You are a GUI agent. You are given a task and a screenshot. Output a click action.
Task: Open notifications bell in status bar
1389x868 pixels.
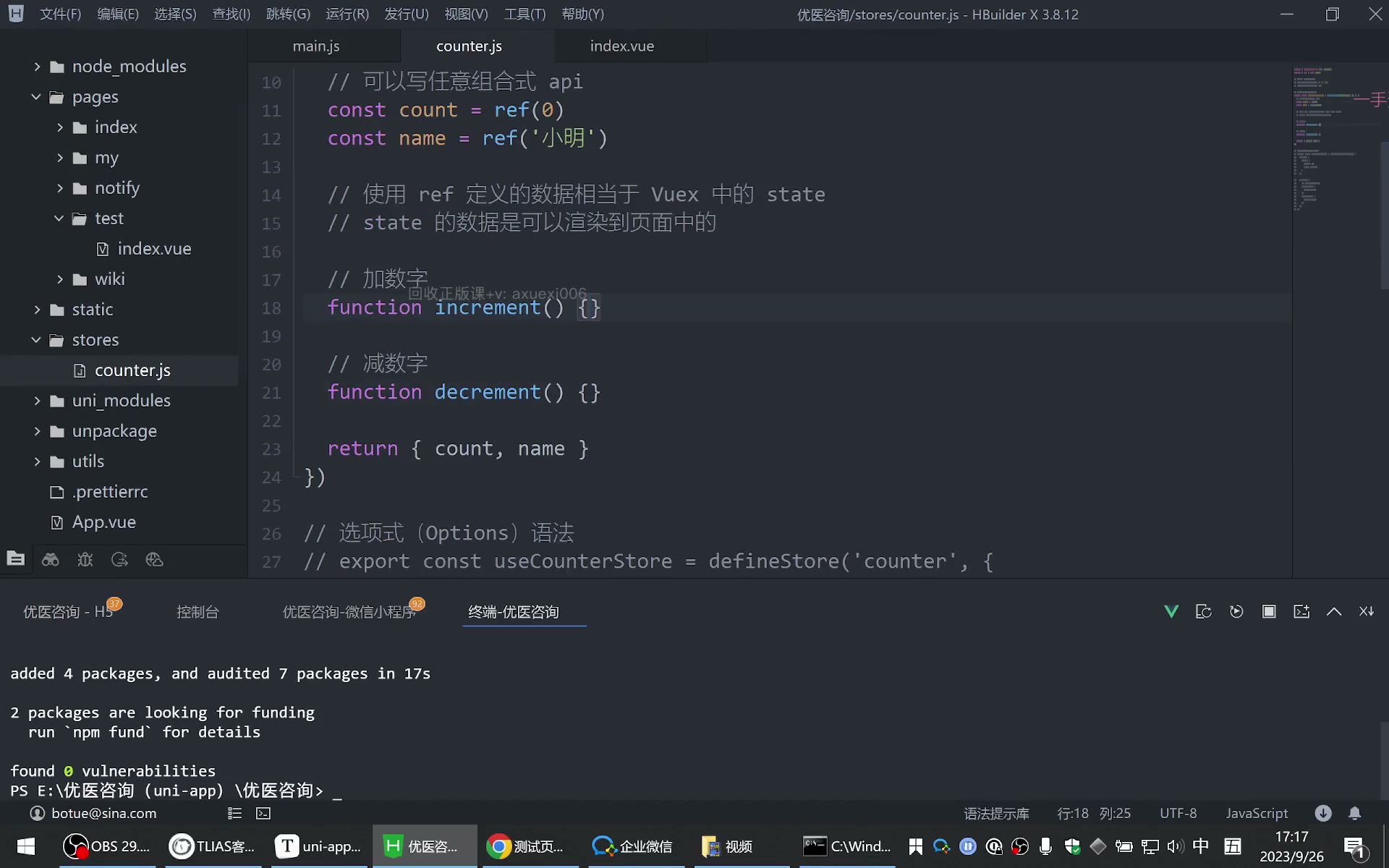pyautogui.click(x=1355, y=814)
